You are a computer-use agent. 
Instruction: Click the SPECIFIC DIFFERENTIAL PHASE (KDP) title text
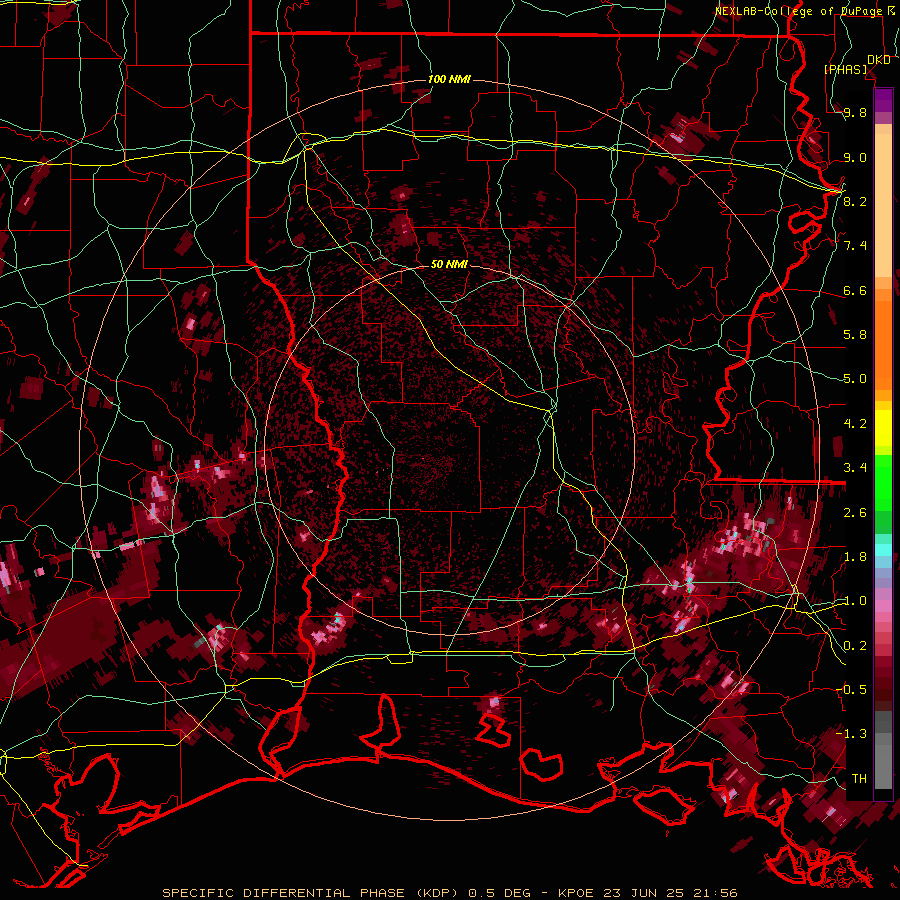point(312,893)
